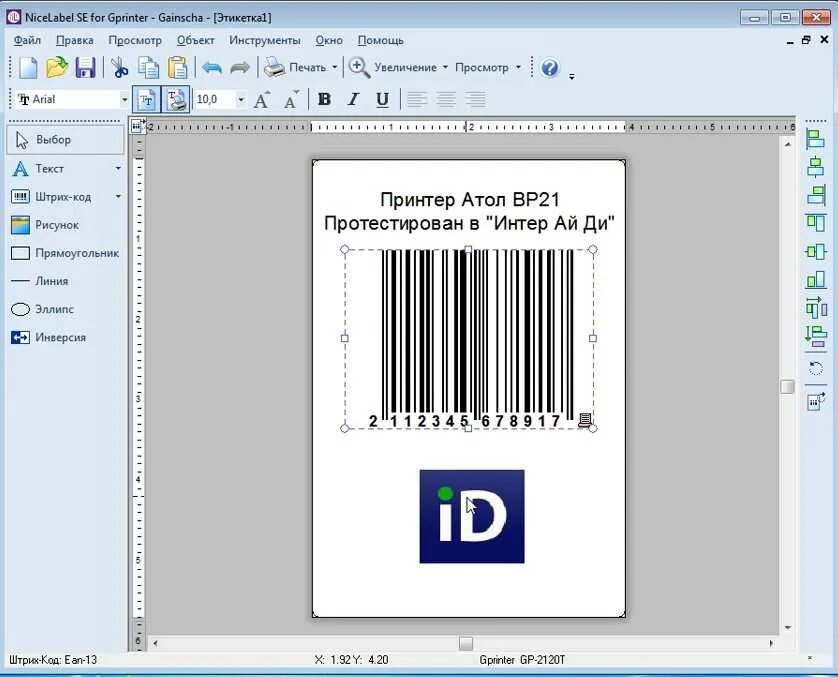Center objects horizontally in right toolbar
Image resolution: width=838 pixels, height=677 pixels.
tap(816, 167)
